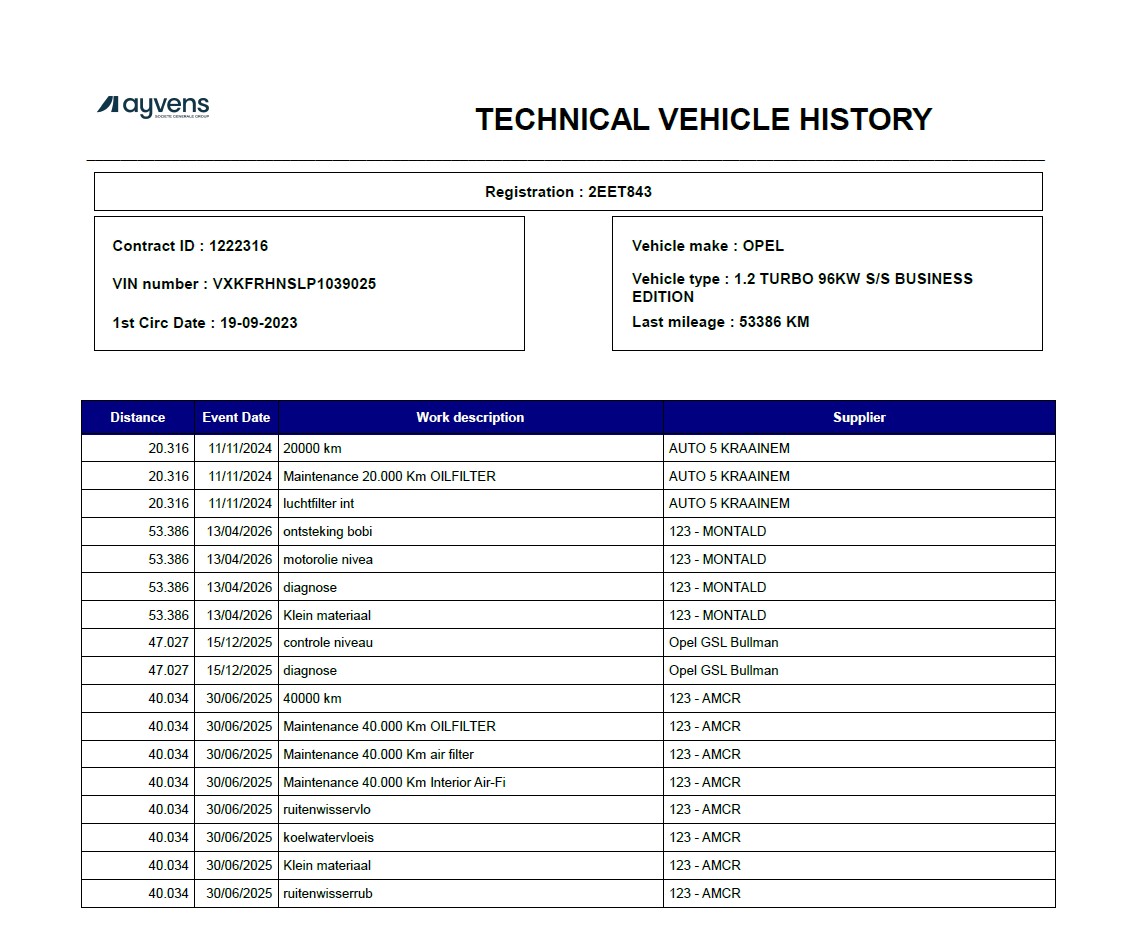This screenshot has height=944, width=1134.
Task: Click the Ayvens logo
Action: click(x=153, y=107)
